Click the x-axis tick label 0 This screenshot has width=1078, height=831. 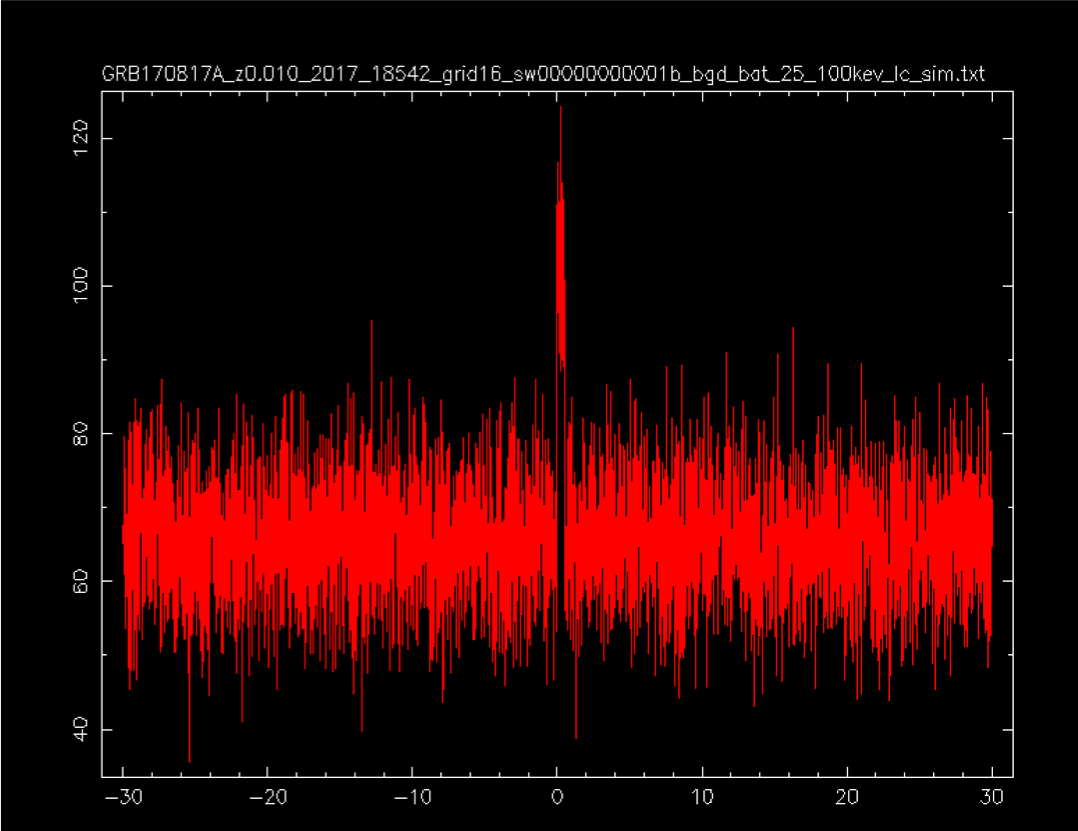[x=557, y=797]
